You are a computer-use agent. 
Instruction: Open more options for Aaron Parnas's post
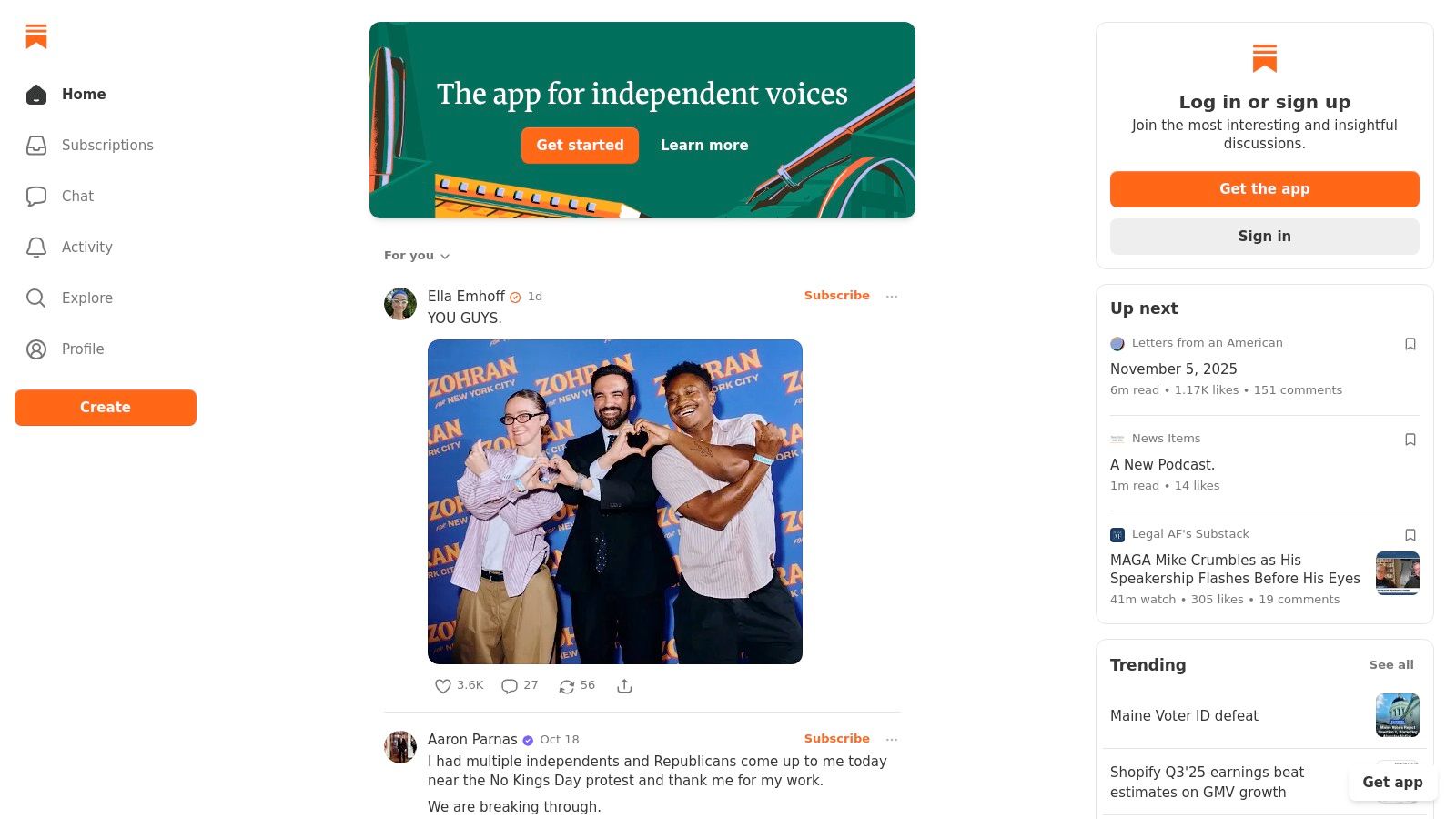(x=892, y=739)
